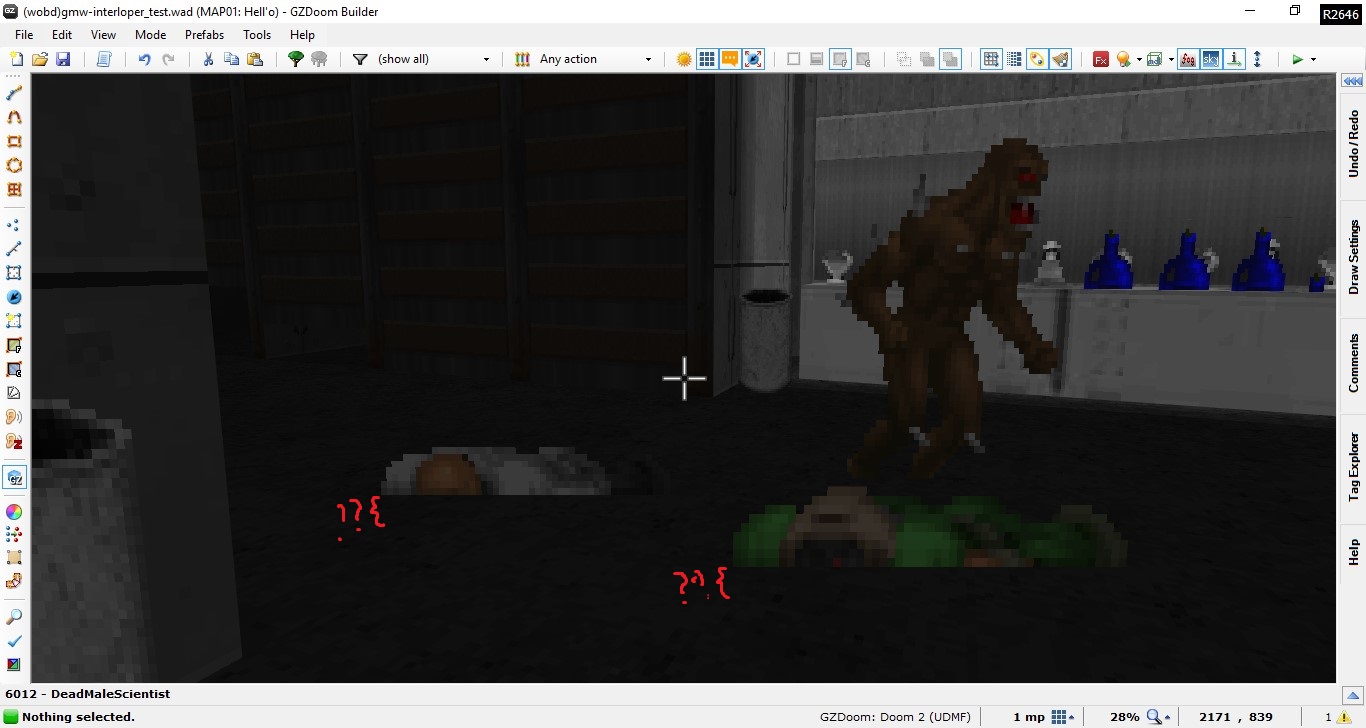Click the R2646 revision badge
Screen dimensions: 1366x728
1339,15
